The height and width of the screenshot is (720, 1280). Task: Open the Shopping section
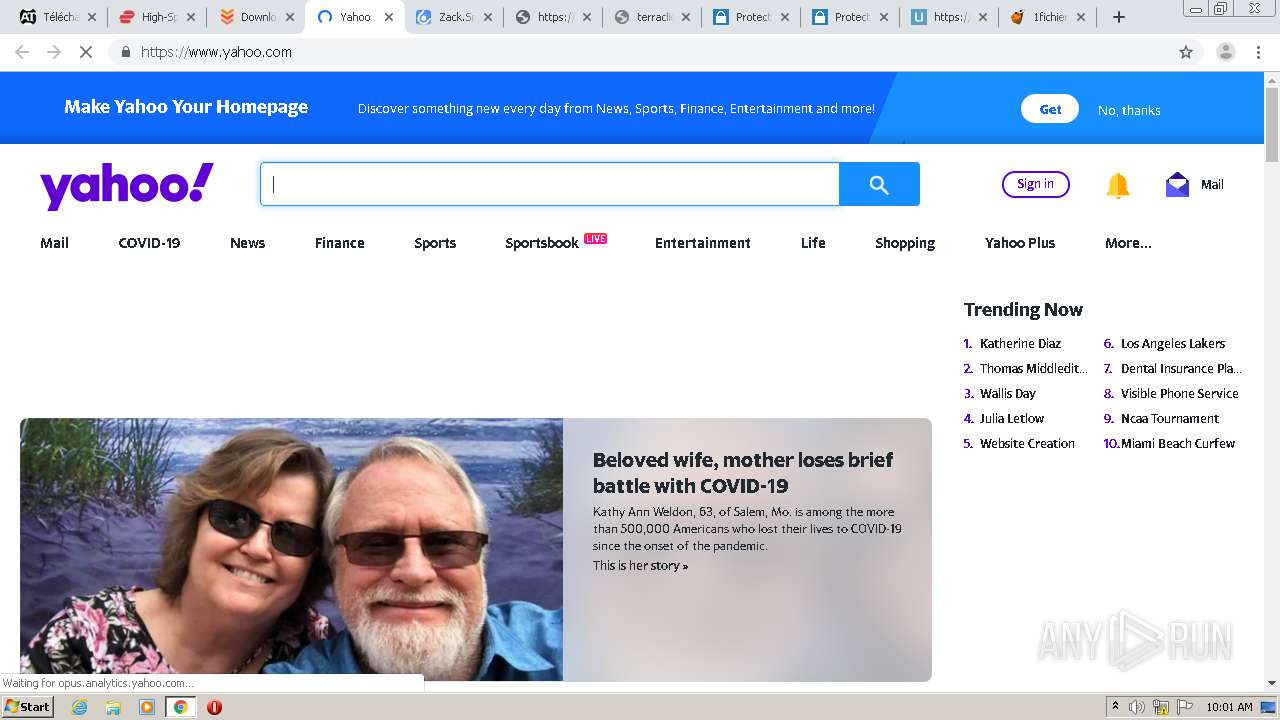[905, 243]
